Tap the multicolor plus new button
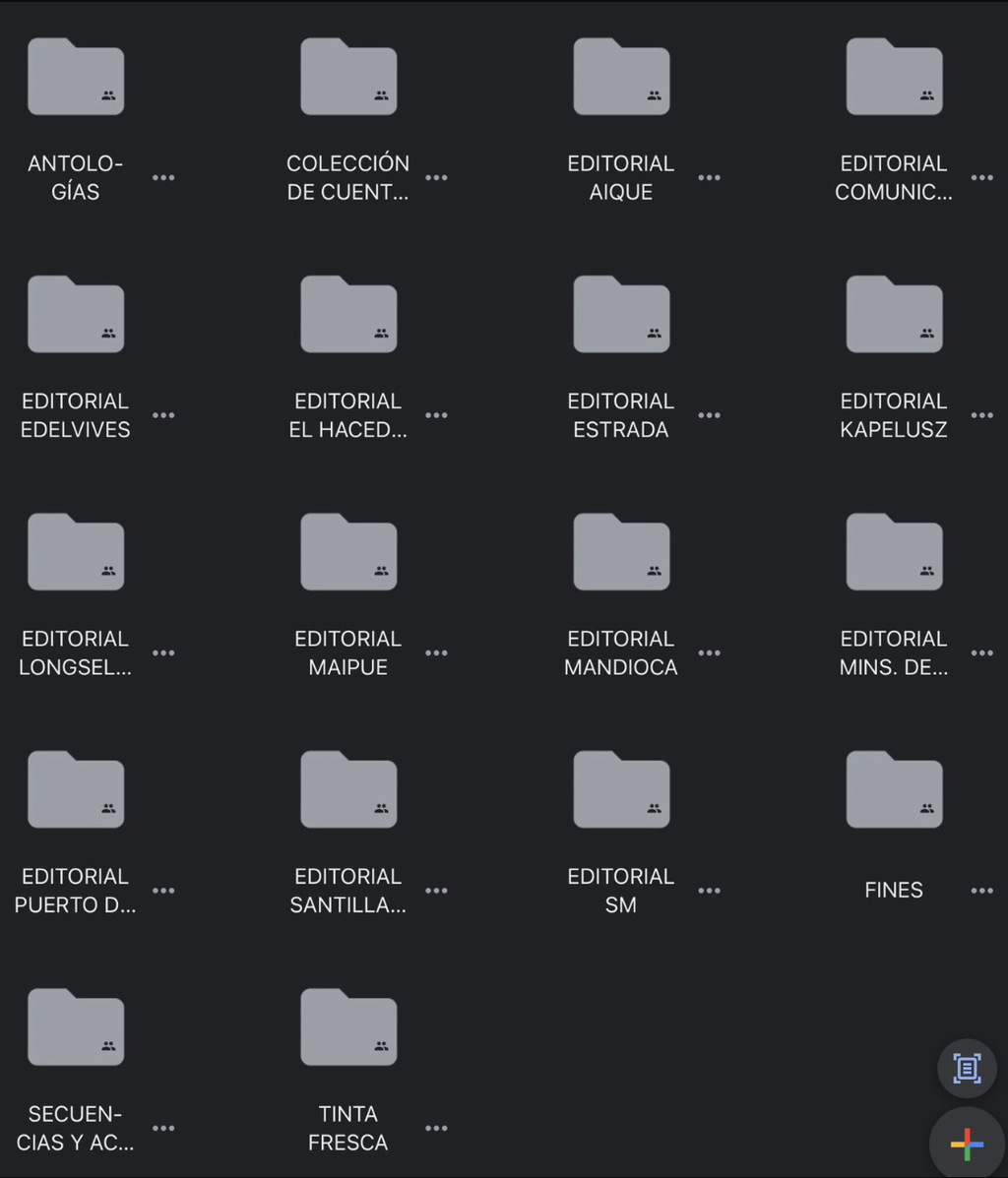The height and width of the screenshot is (1178, 1008). click(x=968, y=1145)
